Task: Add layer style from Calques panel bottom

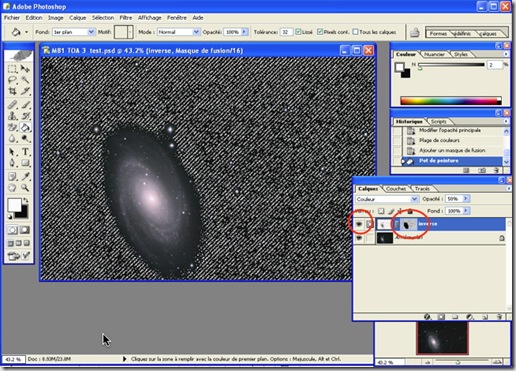Action: point(427,316)
